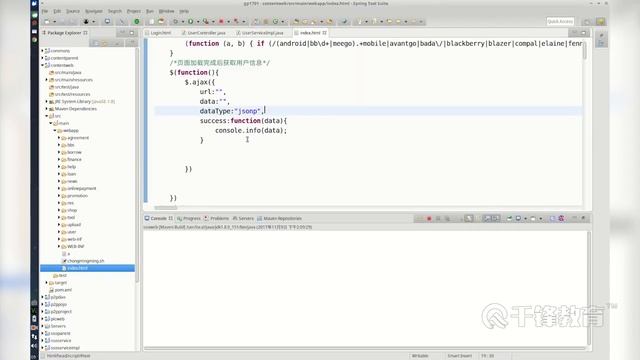Viewport: 640px width, 360px height.
Task: Expand JRE System Library node
Action: tap(47, 101)
